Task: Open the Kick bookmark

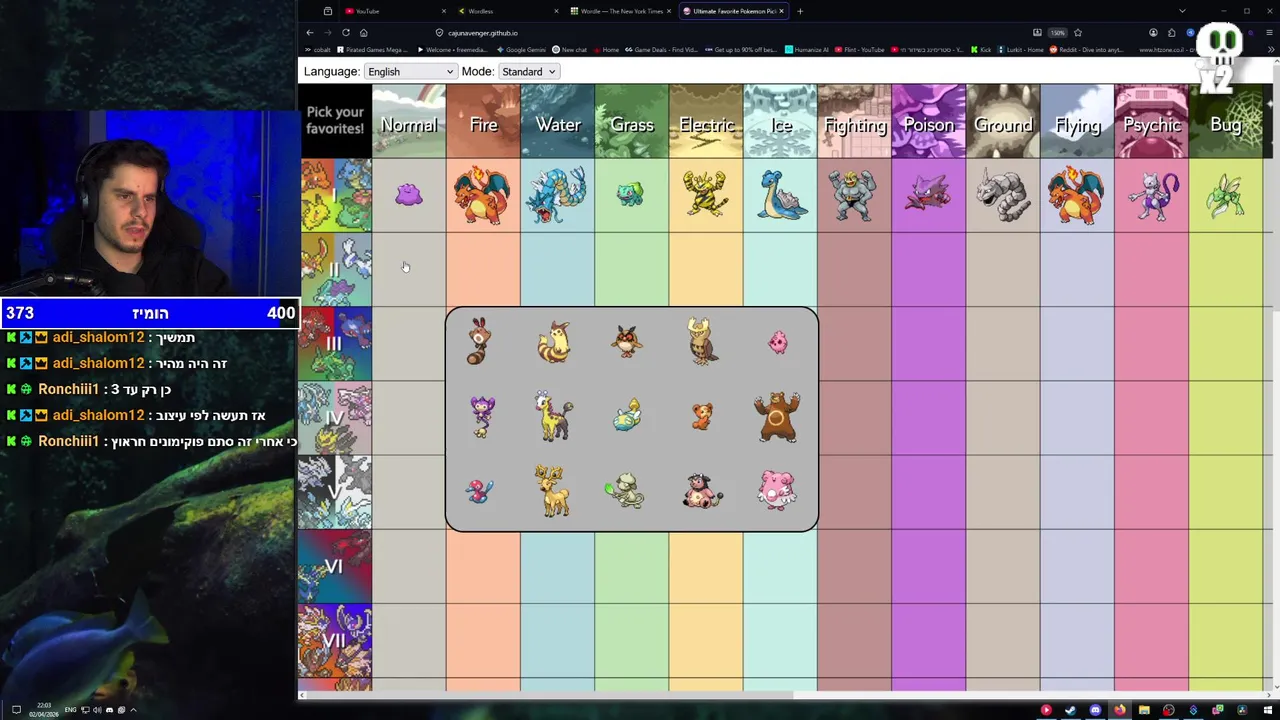Action: click(981, 49)
